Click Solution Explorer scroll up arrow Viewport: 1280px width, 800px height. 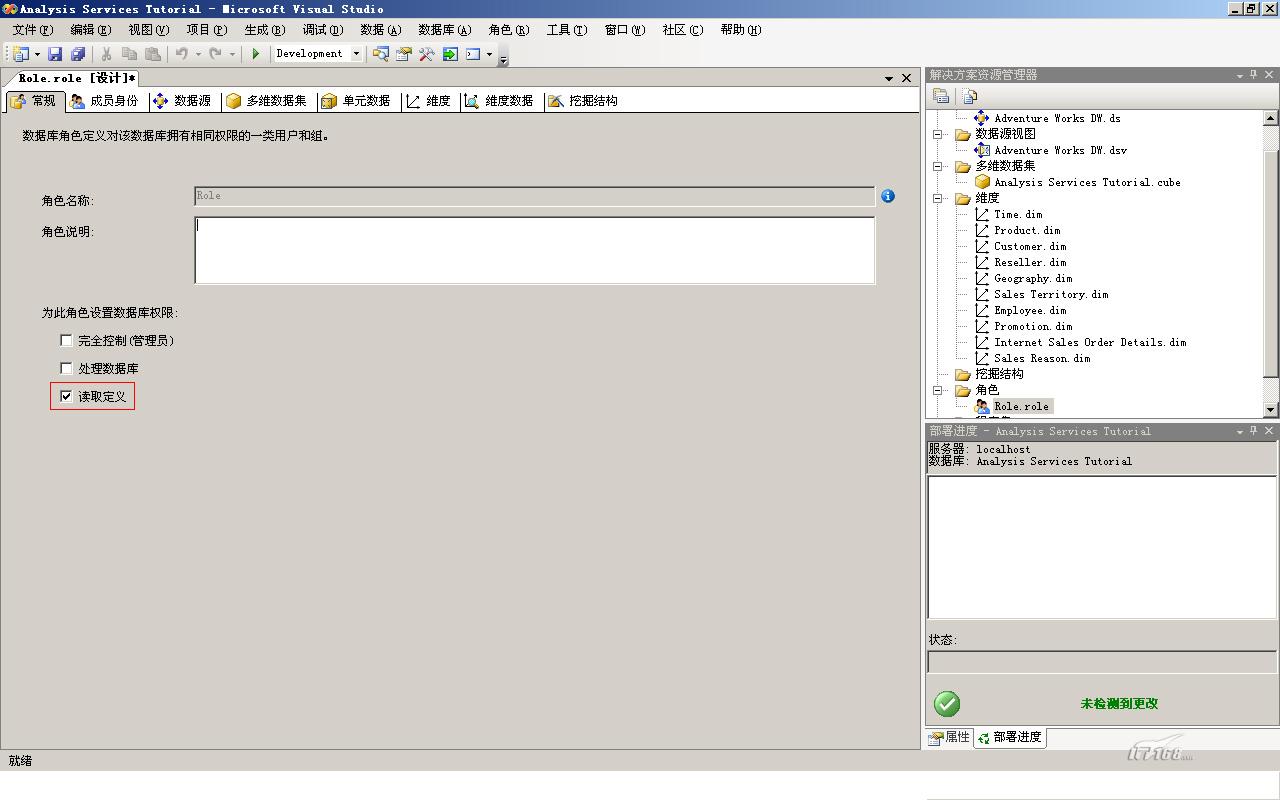click(1271, 118)
